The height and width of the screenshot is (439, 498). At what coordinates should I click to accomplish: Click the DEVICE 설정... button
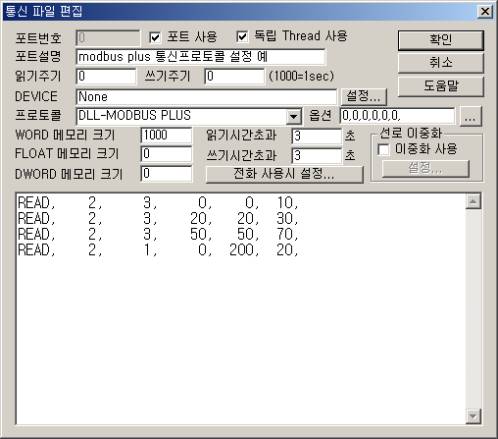tap(364, 97)
